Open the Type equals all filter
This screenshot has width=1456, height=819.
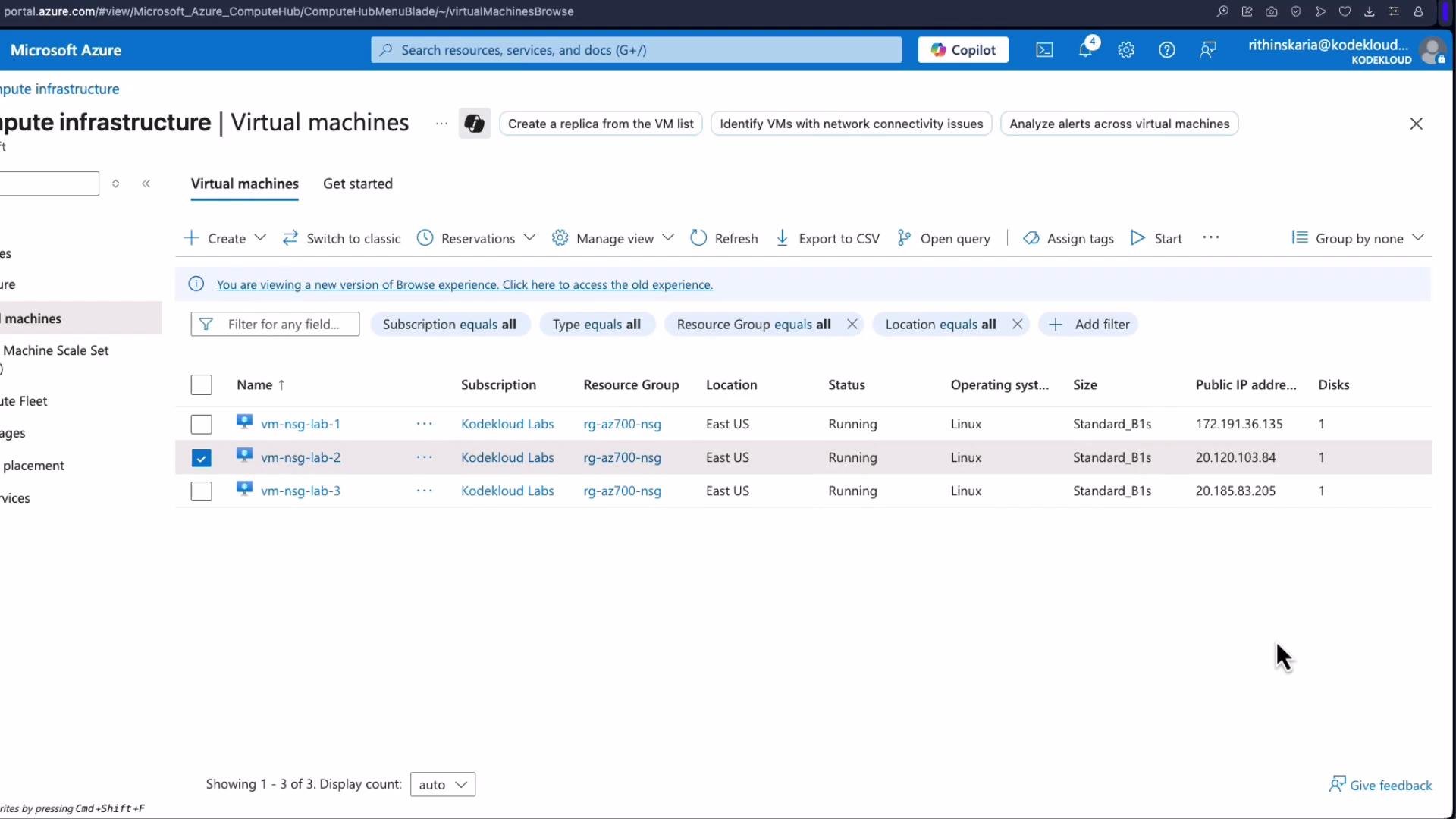click(x=597, y=325)
